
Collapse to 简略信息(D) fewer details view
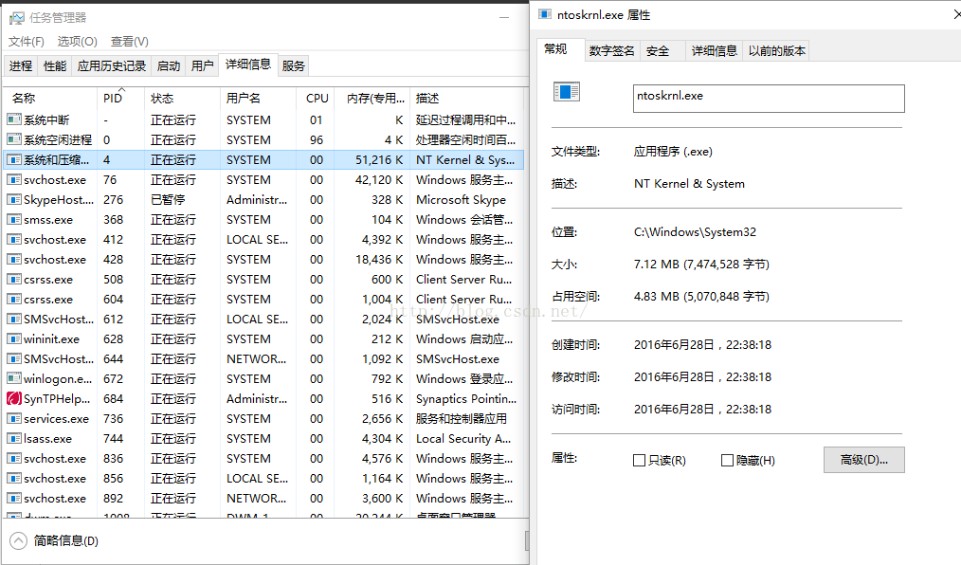55,541
